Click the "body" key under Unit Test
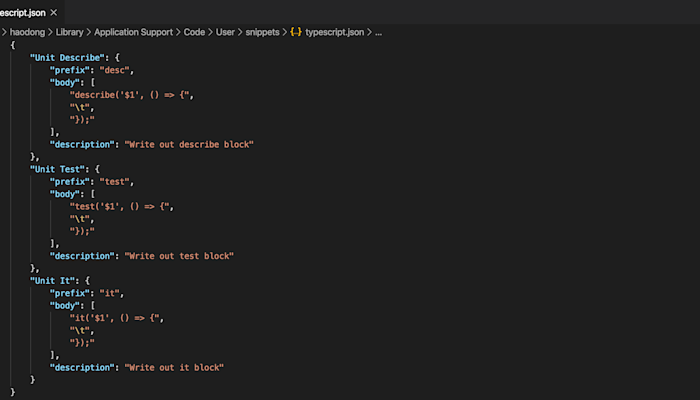 point(65,194)
